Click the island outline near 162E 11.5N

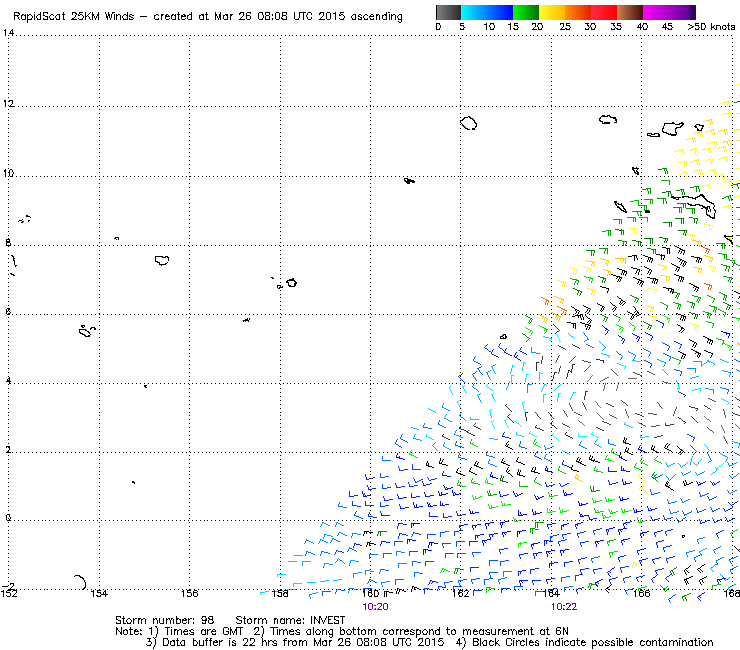(x=468, y=123)
